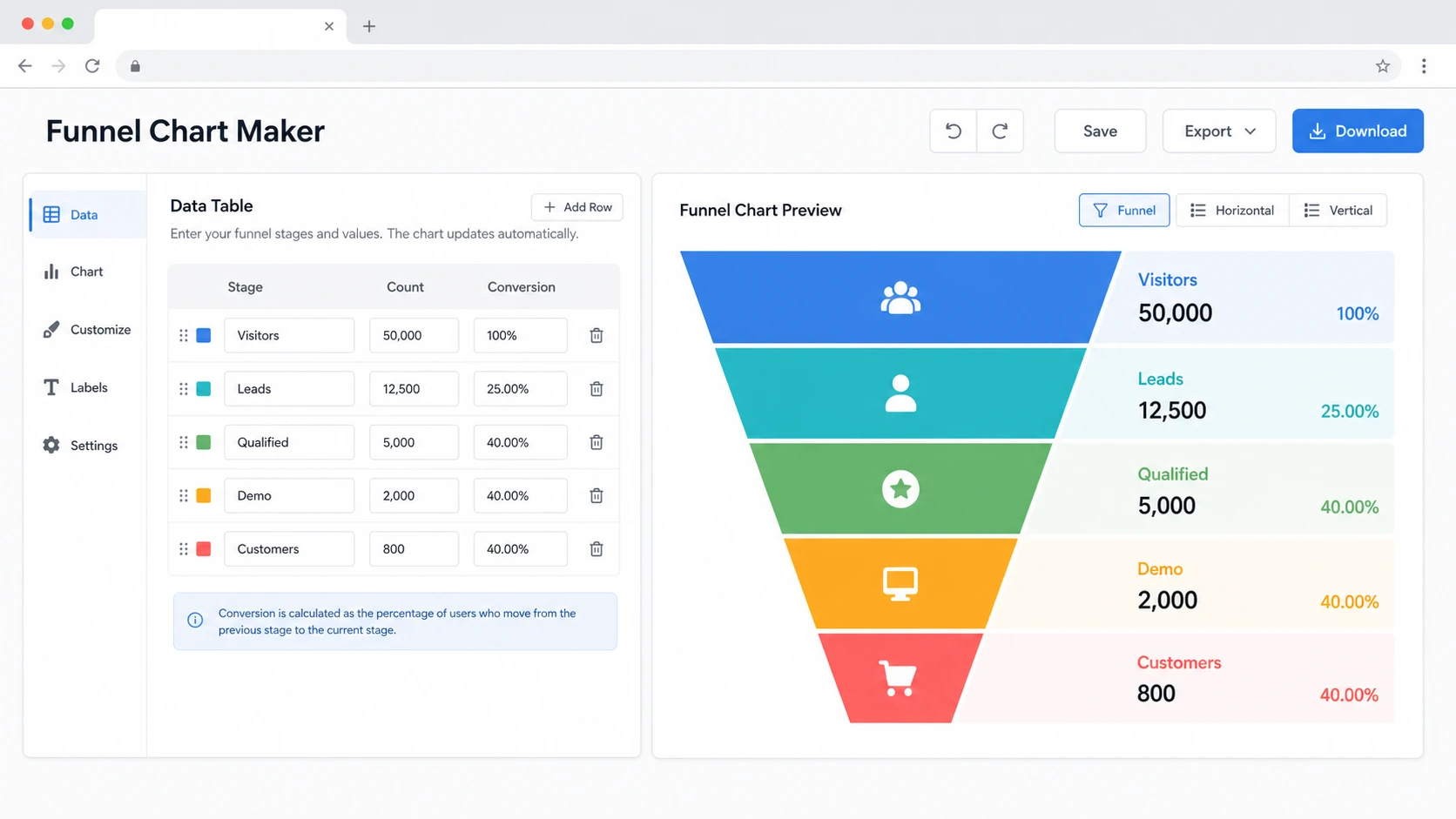Open the Customize sidebar tab
The height and width of the screenshot is (819, 1456).
[x=87, y=330]
